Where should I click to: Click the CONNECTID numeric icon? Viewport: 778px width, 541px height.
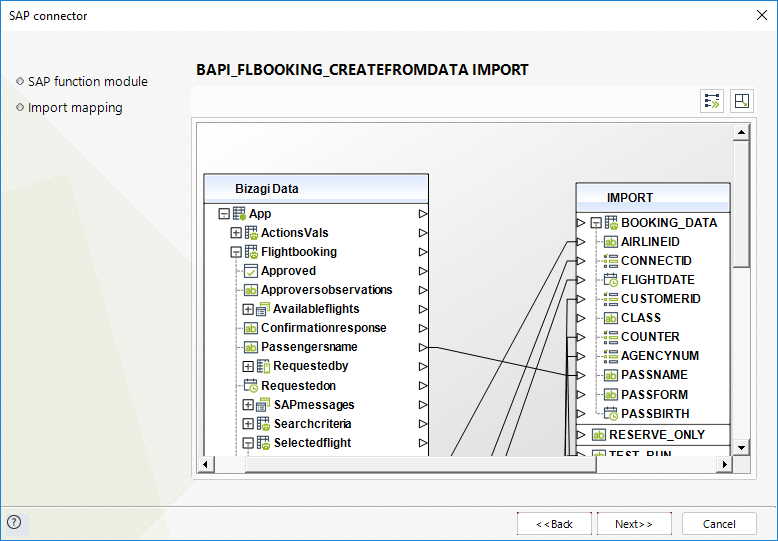[610, 261]
